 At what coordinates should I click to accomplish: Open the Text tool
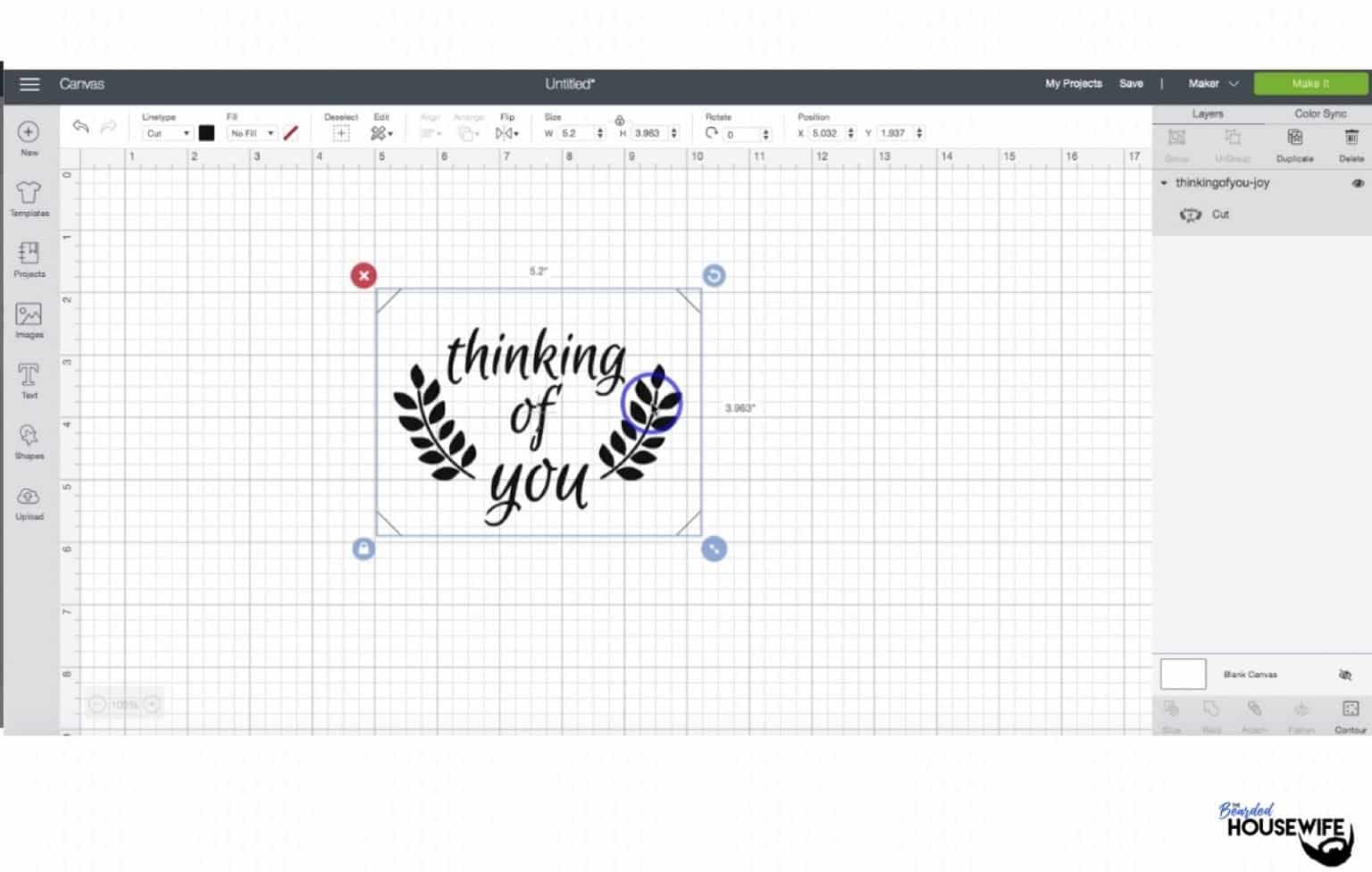coord(29,380)
